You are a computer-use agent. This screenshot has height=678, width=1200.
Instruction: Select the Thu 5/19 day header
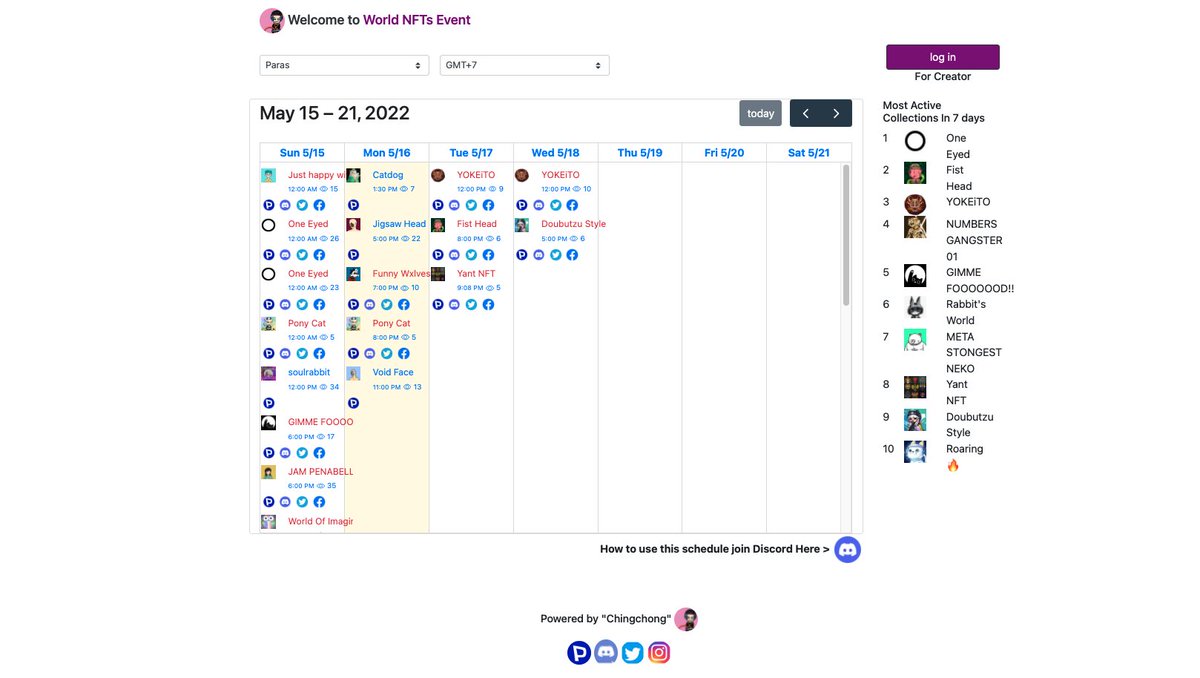(640, 153)
